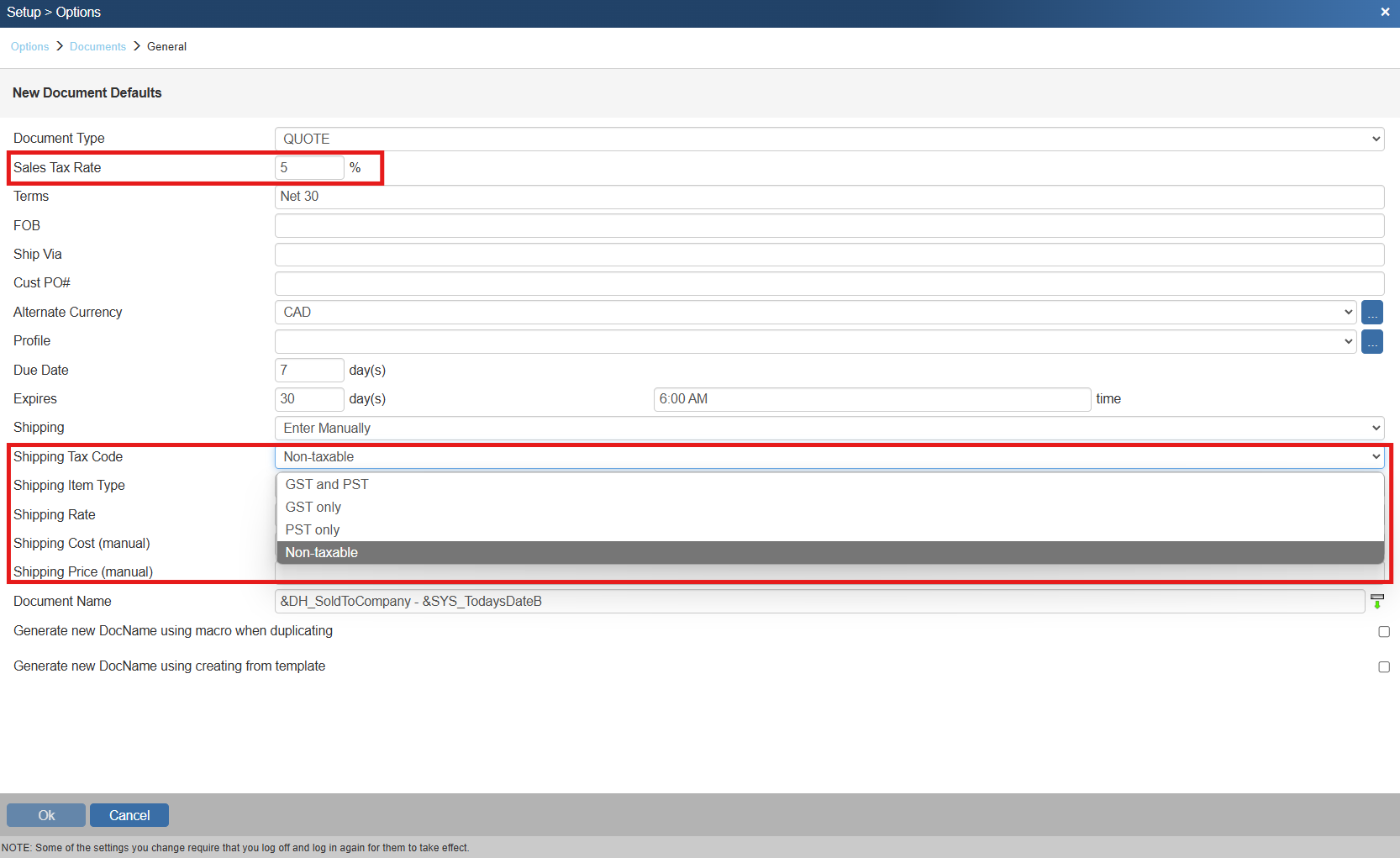Go to Options breadcrumb link
This screenshot has width=1400, height=858.
(x=29, y=47)
